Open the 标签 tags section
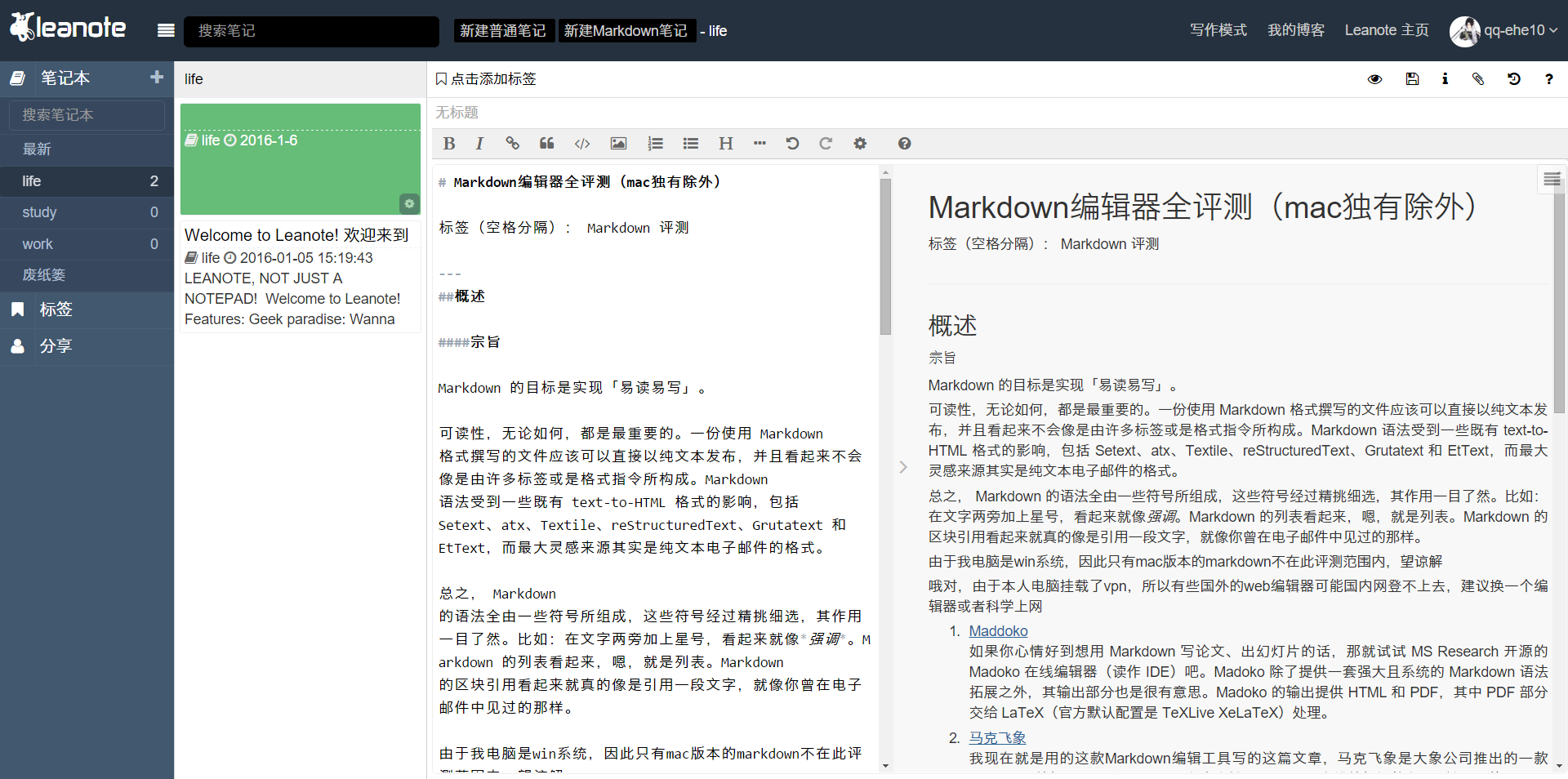This screenshot has width=1568, height=779. pos(87,309)
